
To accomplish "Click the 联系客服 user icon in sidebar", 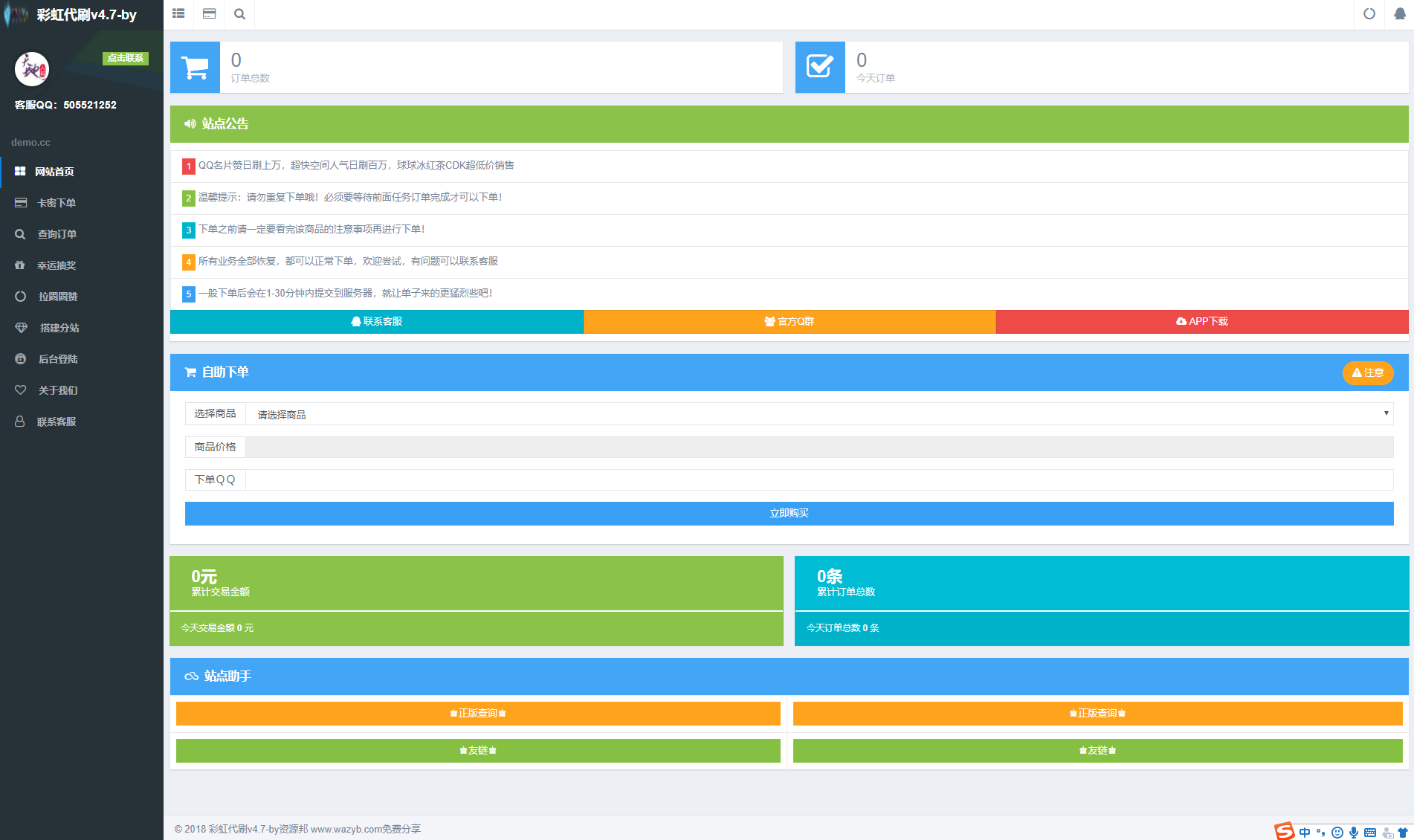I will coord(20,421).
